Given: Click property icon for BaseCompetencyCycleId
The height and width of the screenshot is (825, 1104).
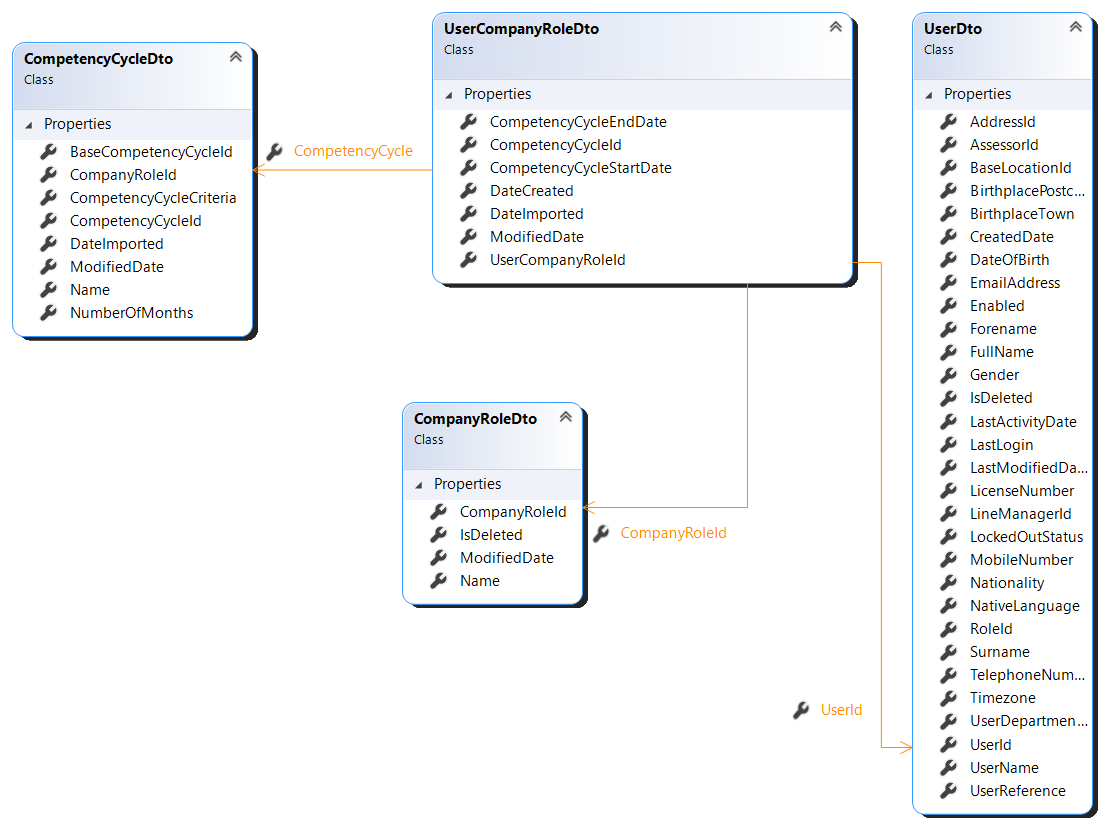Looking at the screenshot, I should tap(49, 152).
